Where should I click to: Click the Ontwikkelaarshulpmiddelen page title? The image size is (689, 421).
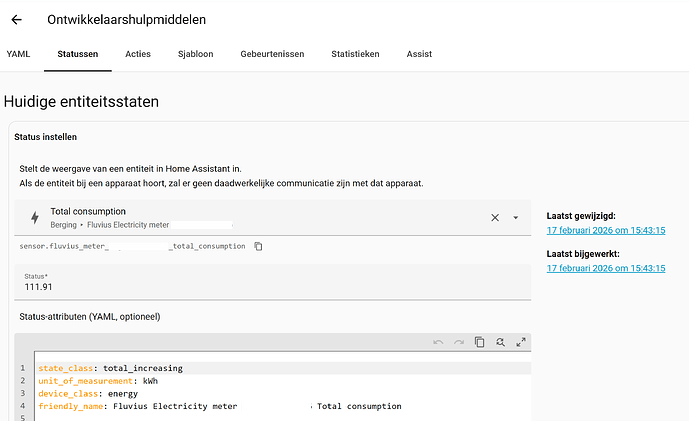click(x=127, y=20)
